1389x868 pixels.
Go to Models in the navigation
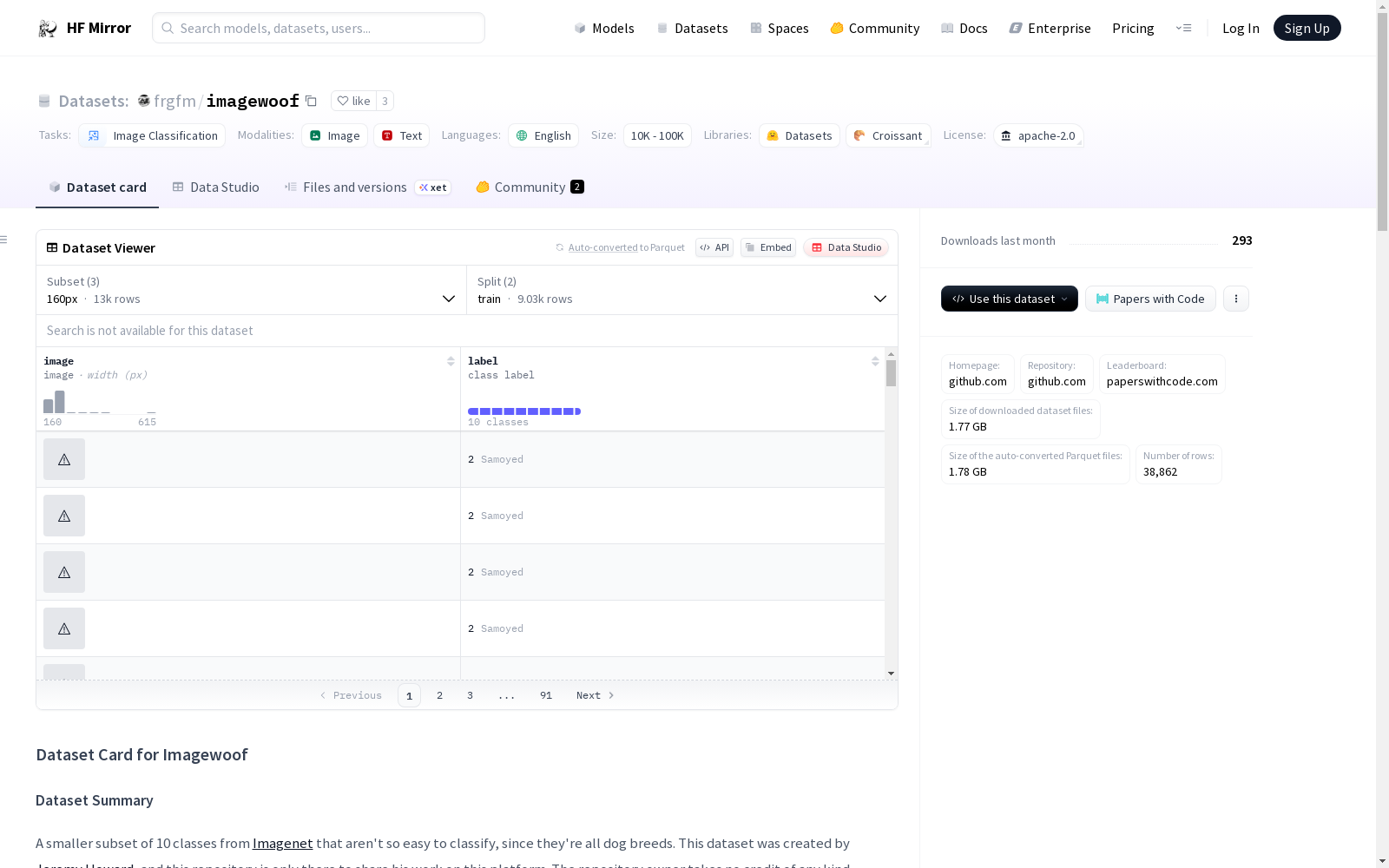pyautogui.click(x=604, y=29)
